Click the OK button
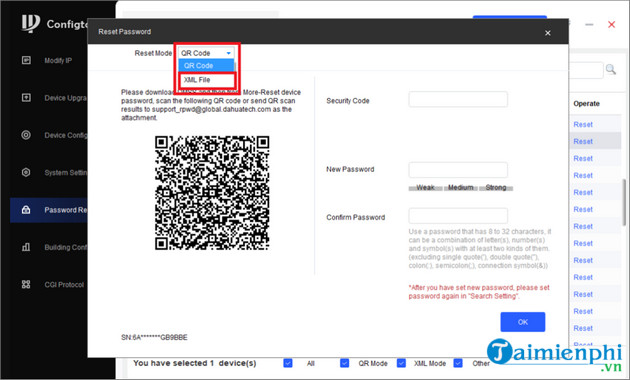630x380 pixels. pyautogui.click(x=523, y=322)
